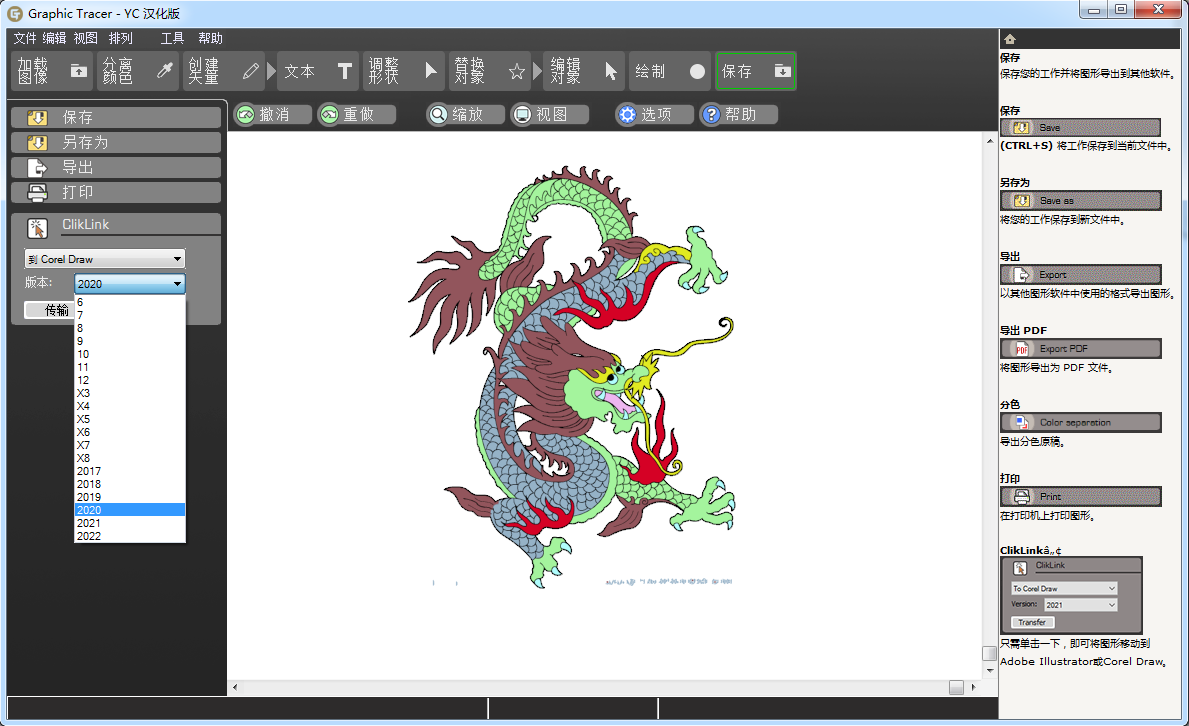Select version 2018 in the open list

point(90,484)
